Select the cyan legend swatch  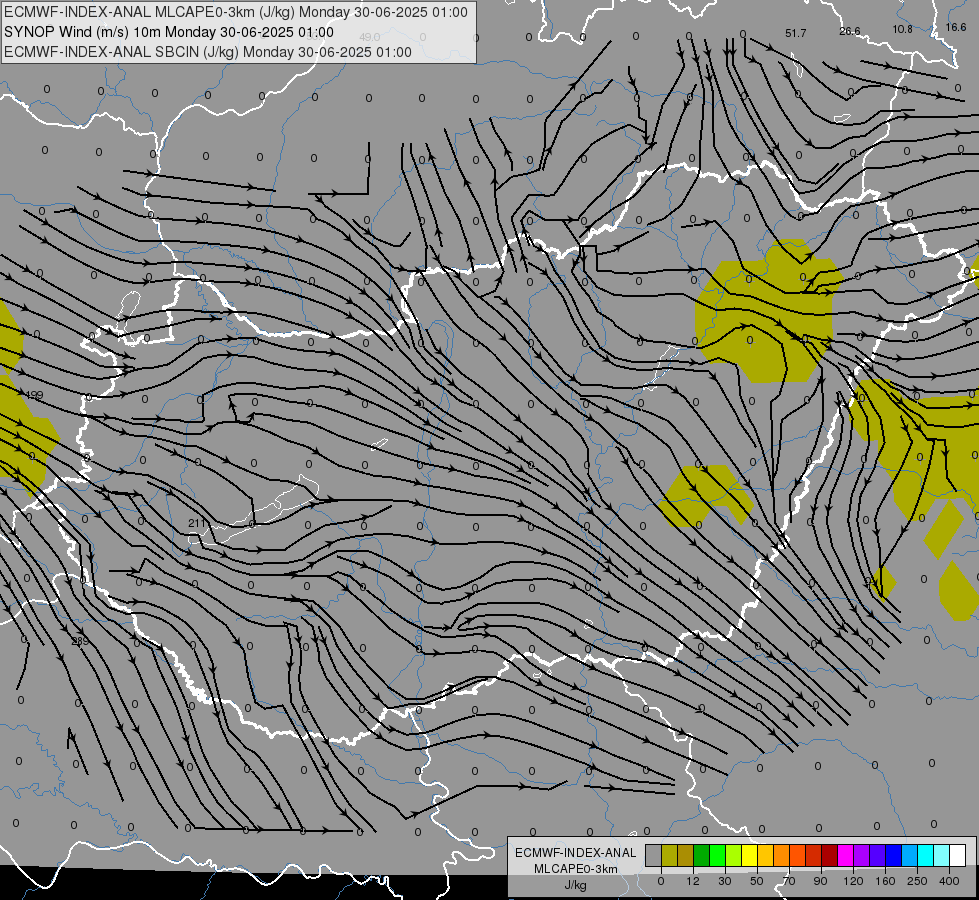click(925, 855)
